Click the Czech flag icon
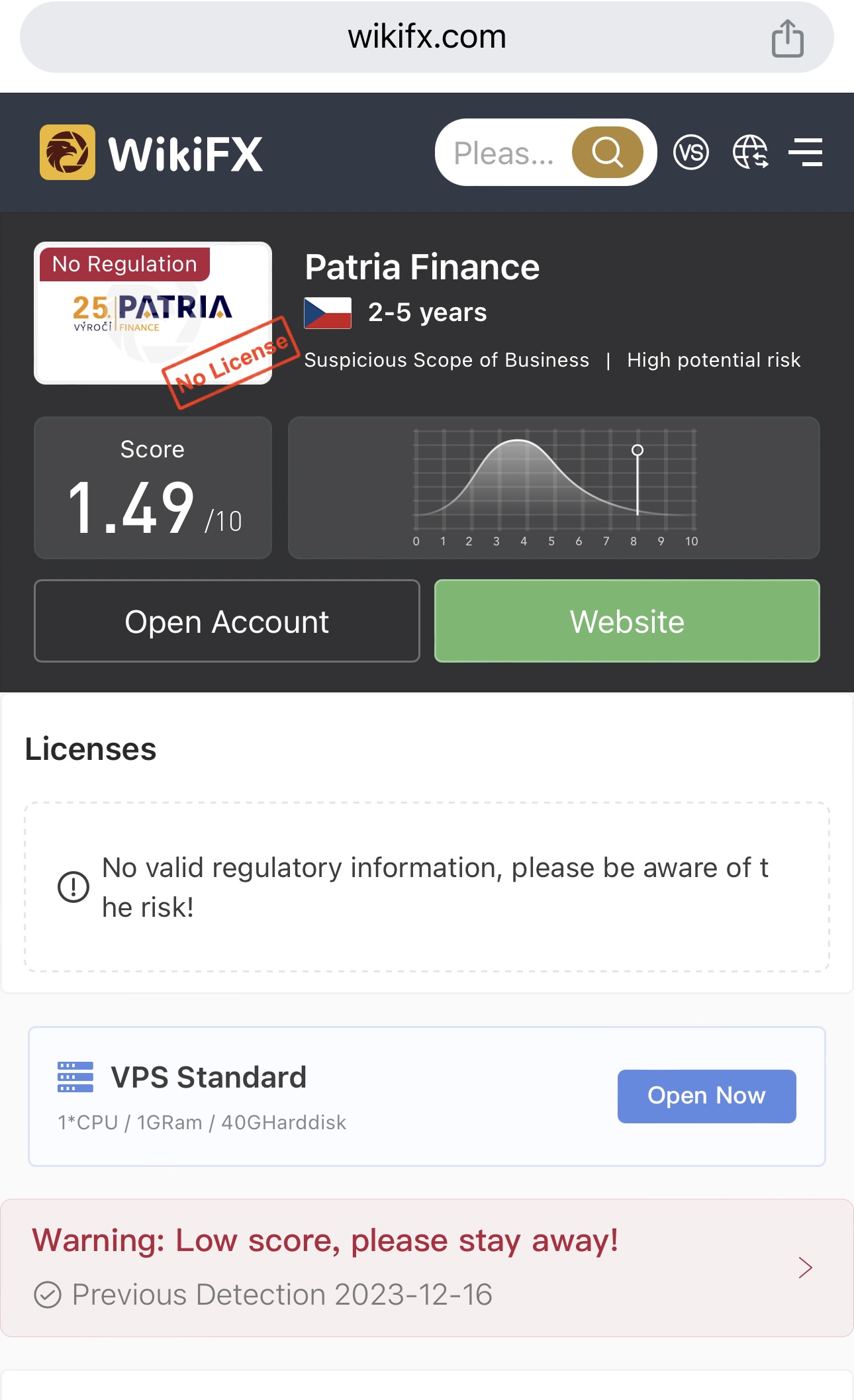This screenshot has height=1400, width=854. point(328,313)
